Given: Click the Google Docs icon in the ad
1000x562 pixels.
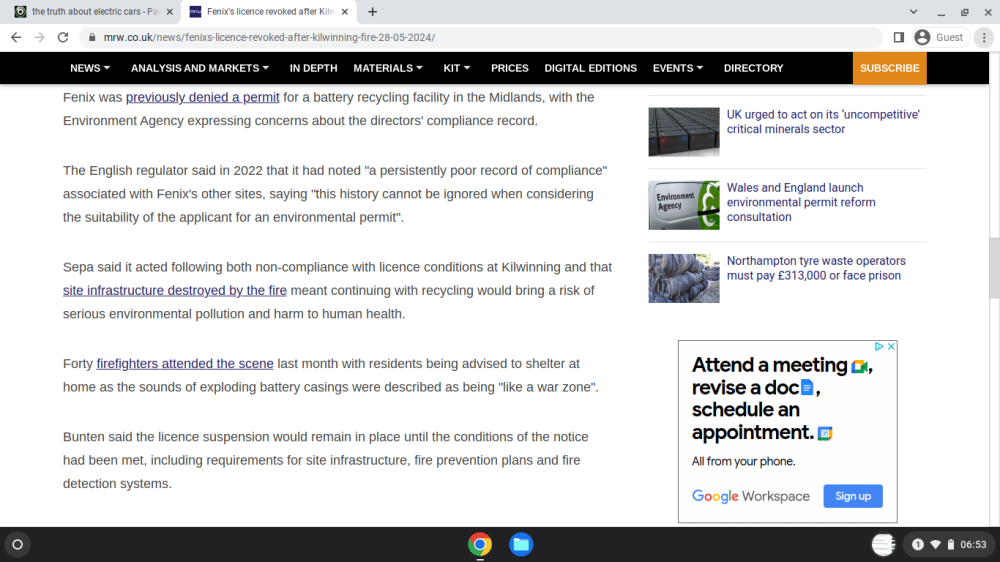Looking at the screenshot, I should 807,387.
